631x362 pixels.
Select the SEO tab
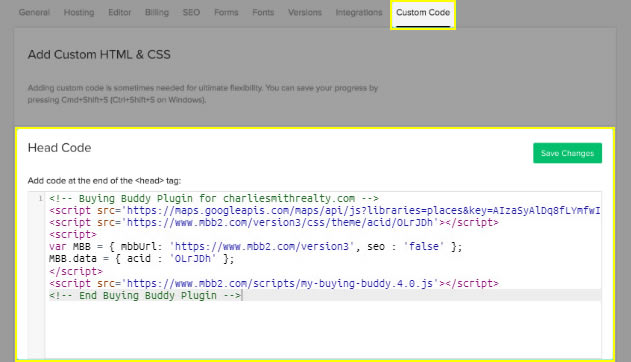[191, 12]
